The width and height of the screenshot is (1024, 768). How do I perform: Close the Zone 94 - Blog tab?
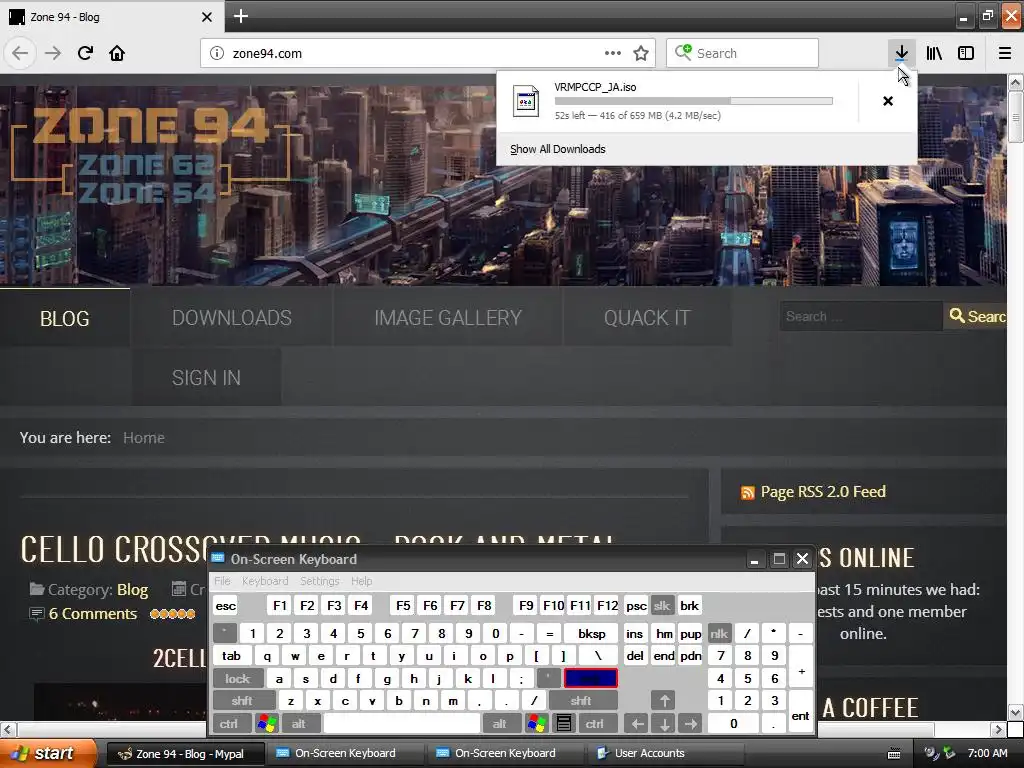pos(206,17)
